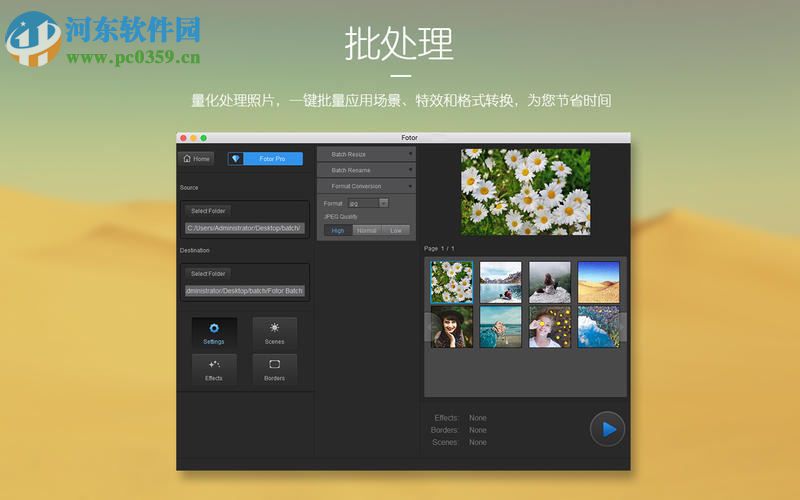
Task: Go to the Home screen
Action: (x=196, y=159)
